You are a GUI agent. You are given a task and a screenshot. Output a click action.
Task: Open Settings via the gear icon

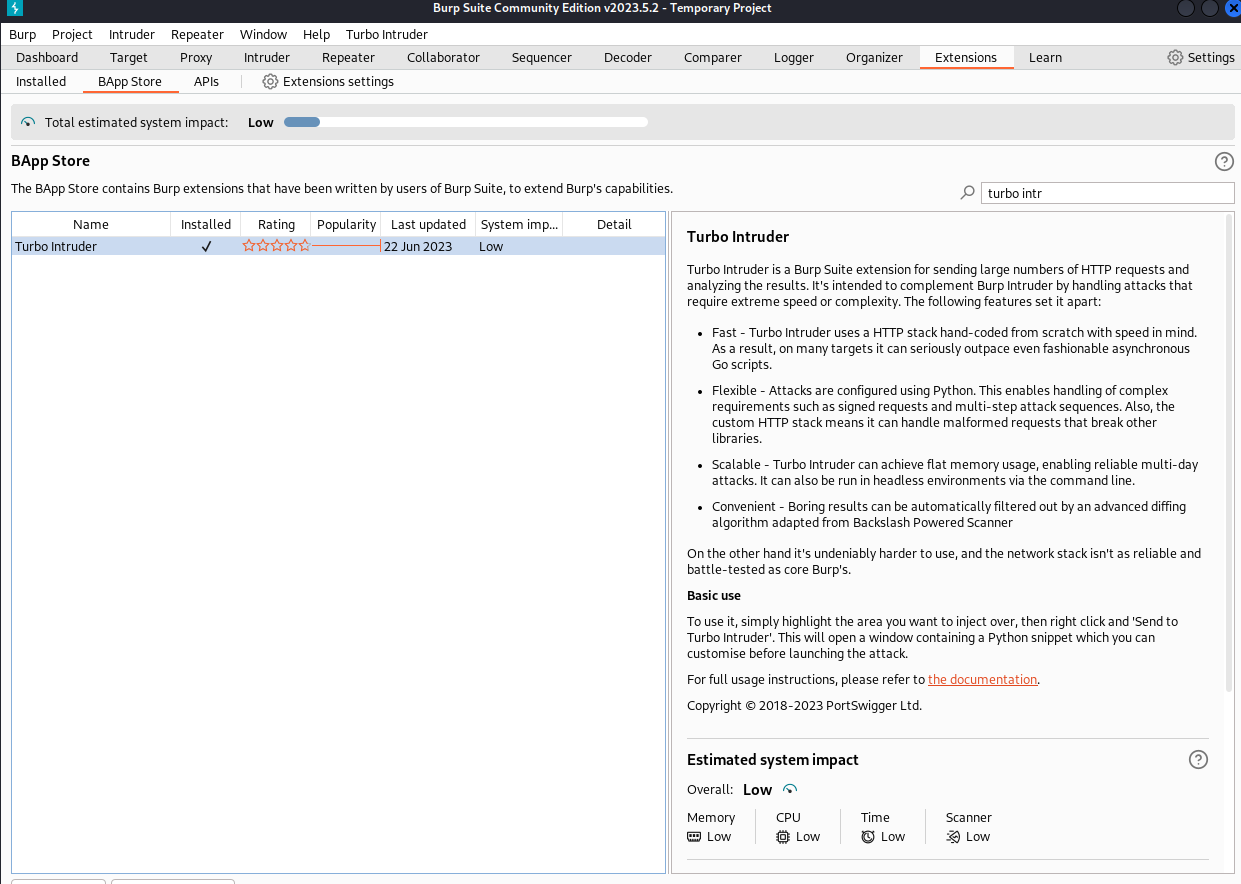(x=1175, y=57)
